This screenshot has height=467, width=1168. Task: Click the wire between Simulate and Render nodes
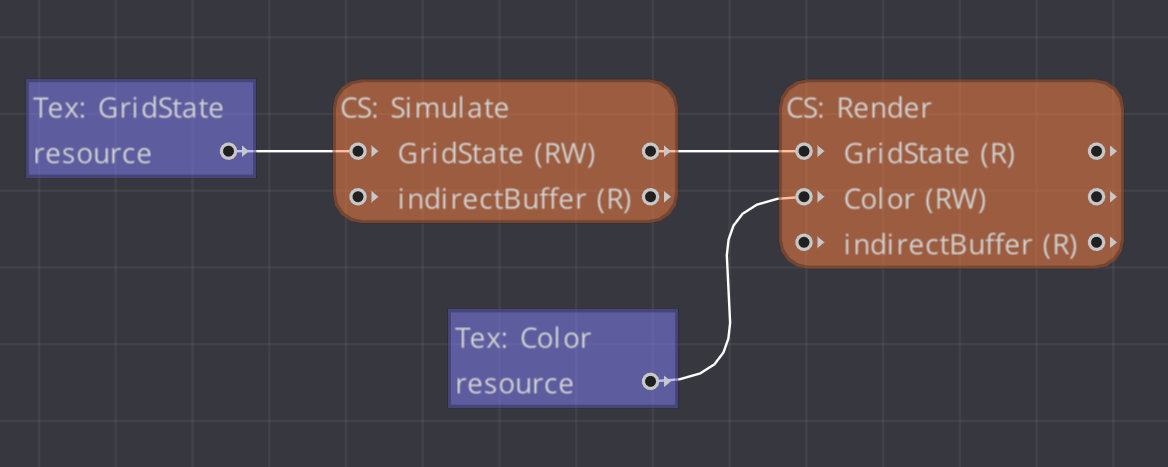tap(727, 152)
